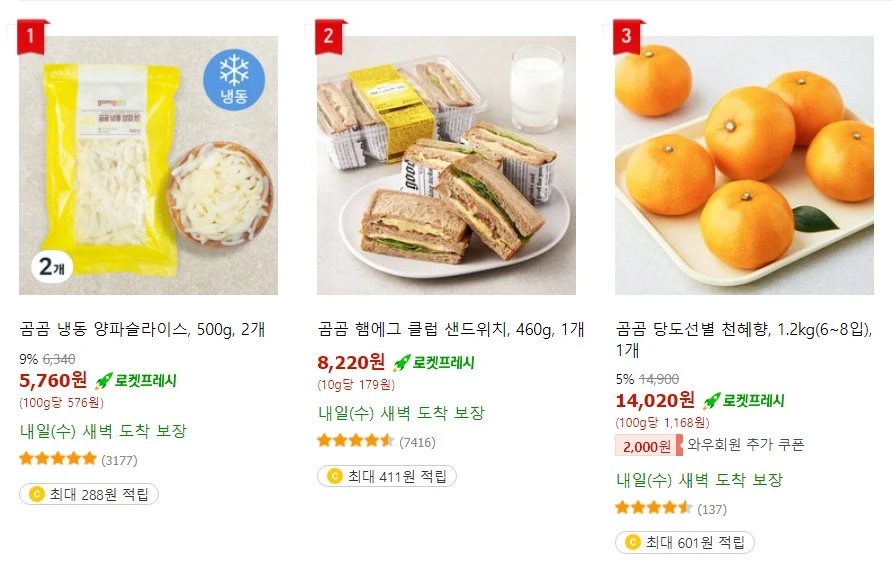Screen dimensions: 893x572
Task: Click the Rocket Fresh logo beside 8,220원
Action: [434, 362]
